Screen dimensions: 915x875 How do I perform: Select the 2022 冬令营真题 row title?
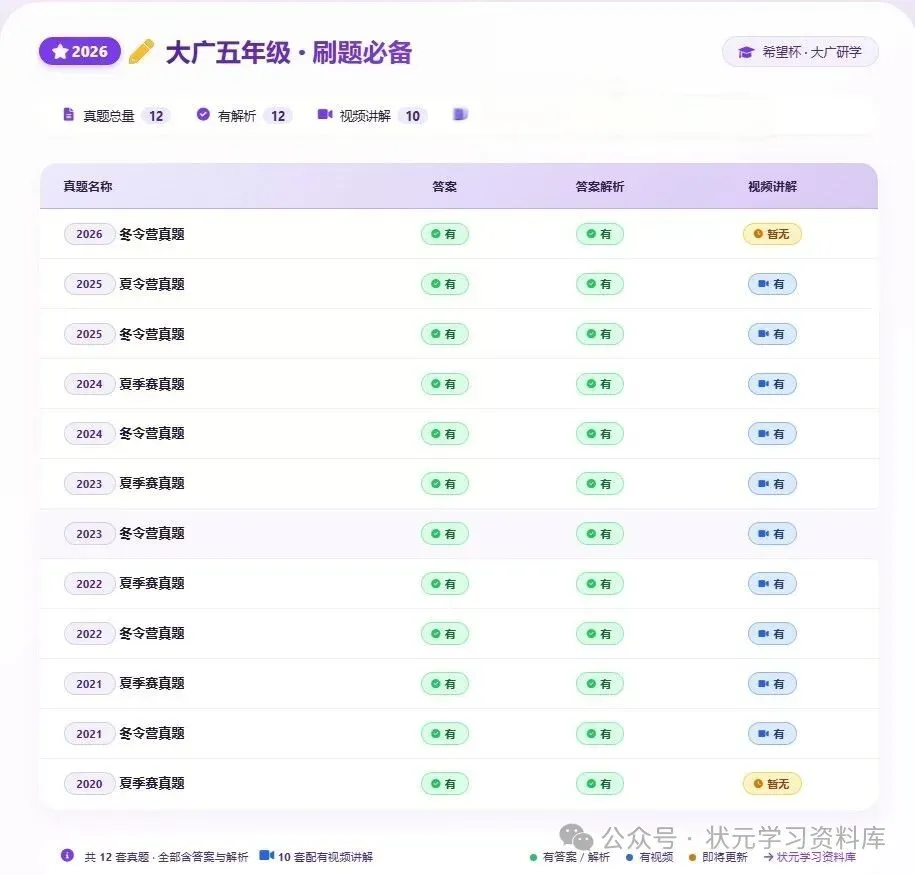click(x=152, y=634)
